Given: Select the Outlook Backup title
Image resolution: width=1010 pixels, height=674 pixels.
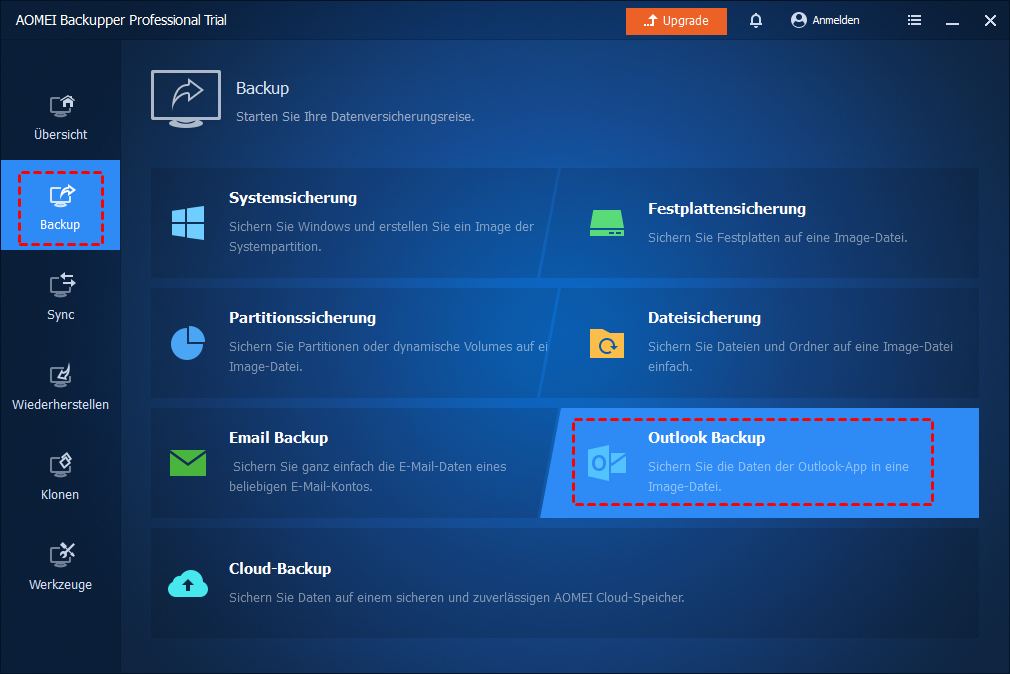Looking at the screenshot, I should pyautogui.click(x=707, y=438).
